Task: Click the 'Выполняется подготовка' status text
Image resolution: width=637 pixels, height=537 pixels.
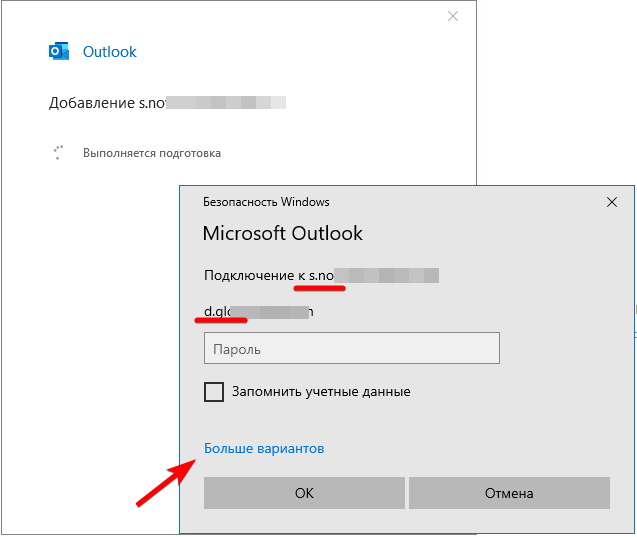Action: pos(152,153)
